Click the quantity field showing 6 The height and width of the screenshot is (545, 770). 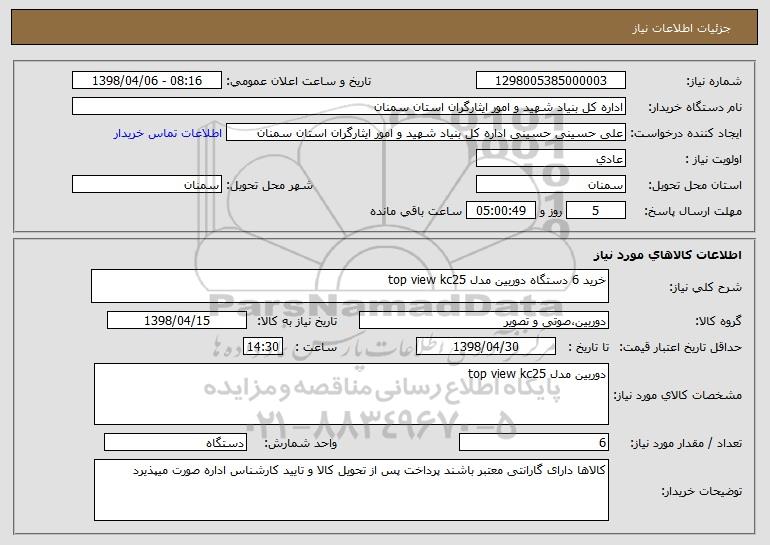(534, 442)
